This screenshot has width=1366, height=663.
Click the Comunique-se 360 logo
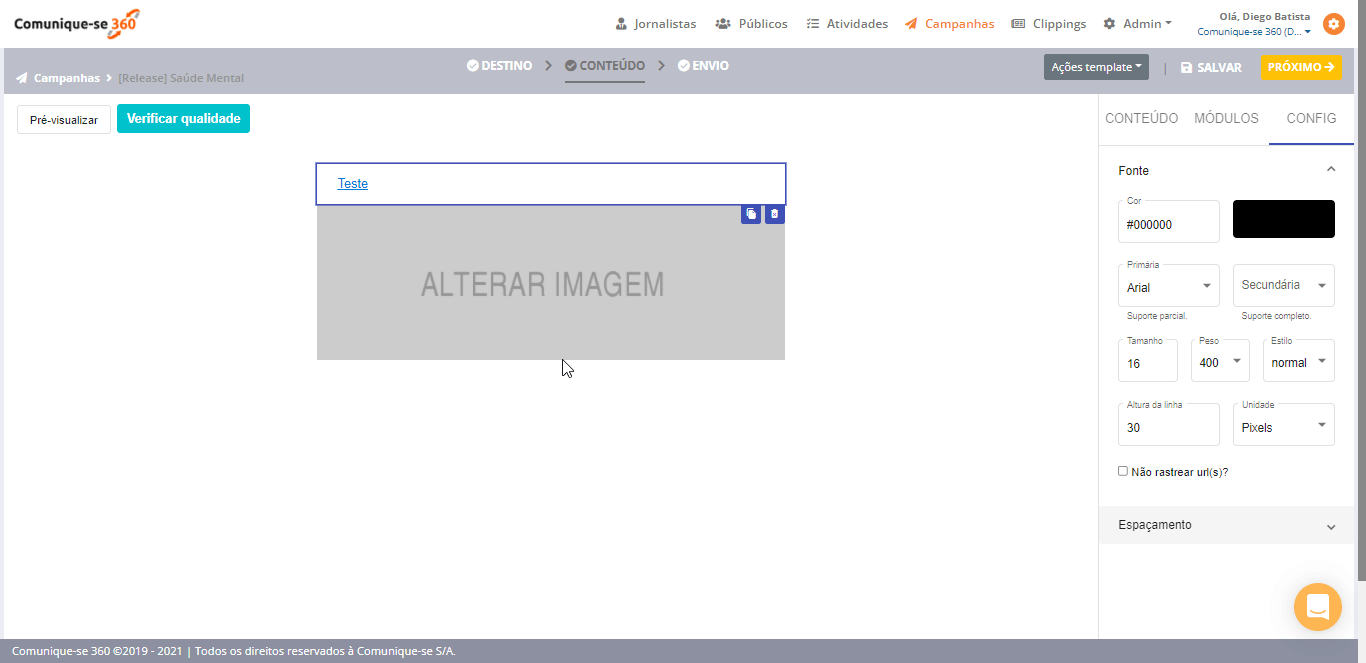[x=76, y=23]
